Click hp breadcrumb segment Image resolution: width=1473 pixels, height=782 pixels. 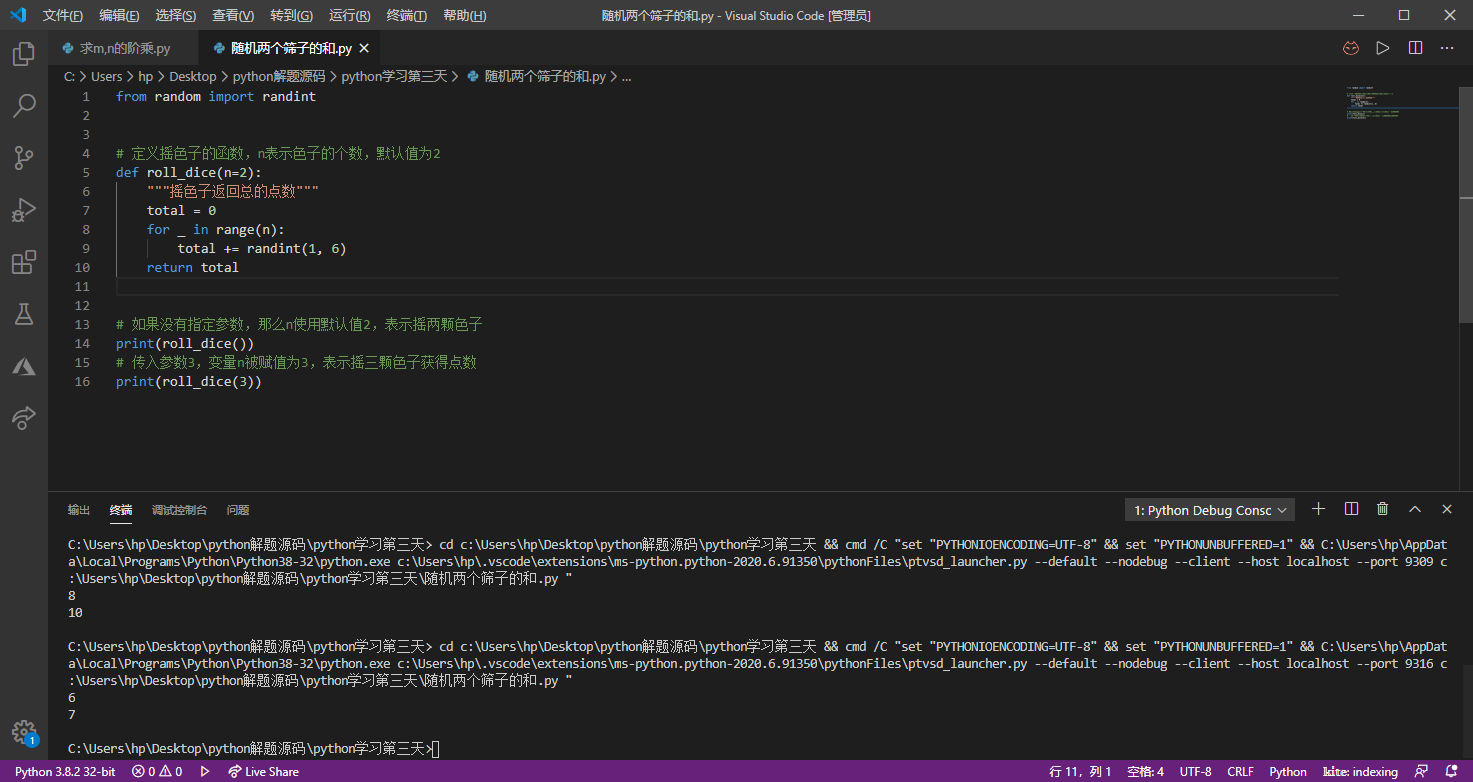(x=146, y=76)
